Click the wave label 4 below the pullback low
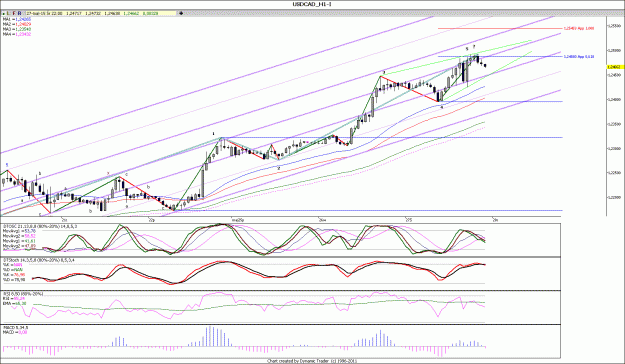Image resolution: width=625 pixels, height=364 pixels. click(442, 107)
